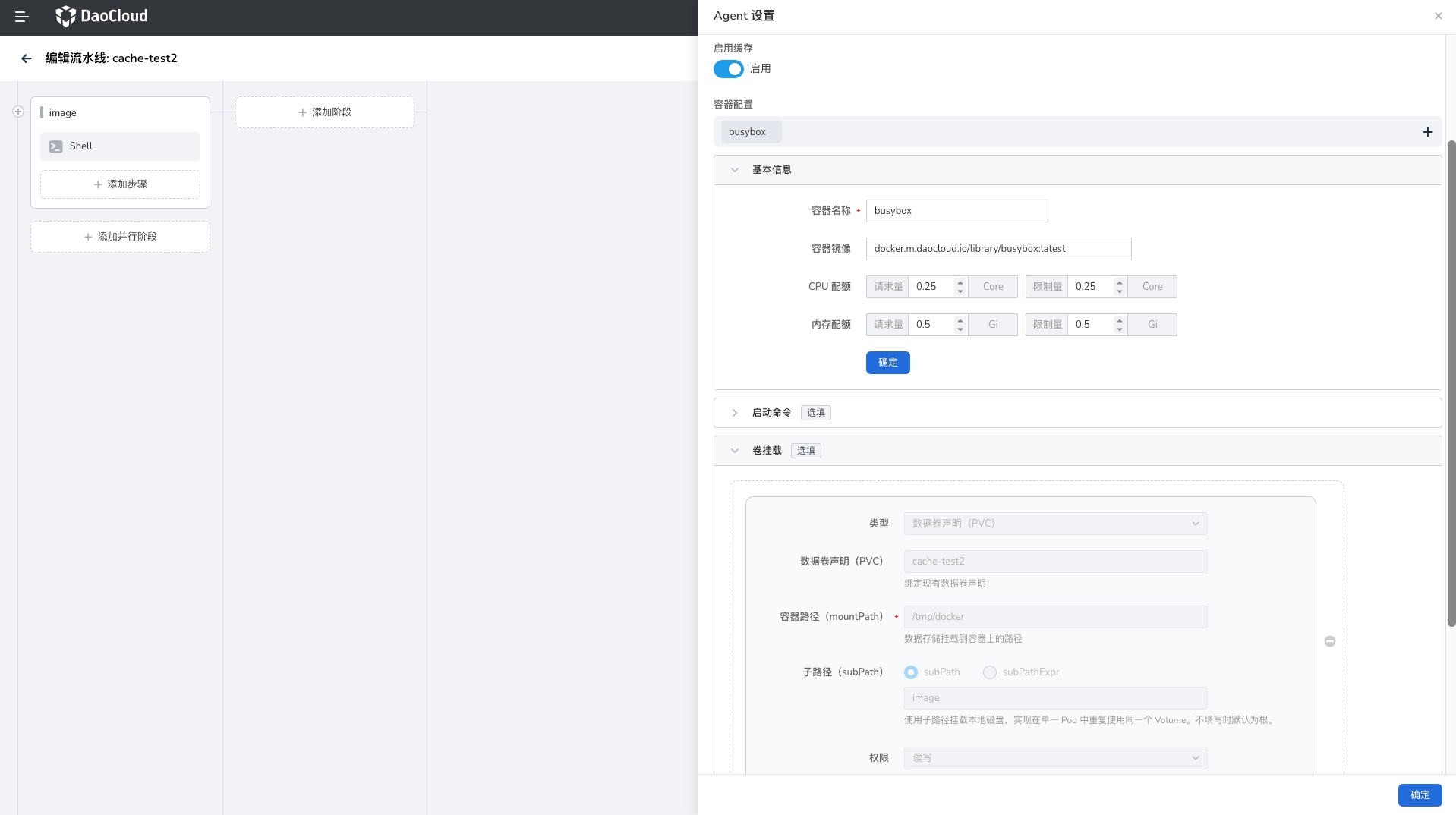Screen dimensions: 1456x815
Task: Remove volume mount with minus icon
Action: pos(1329,641)
